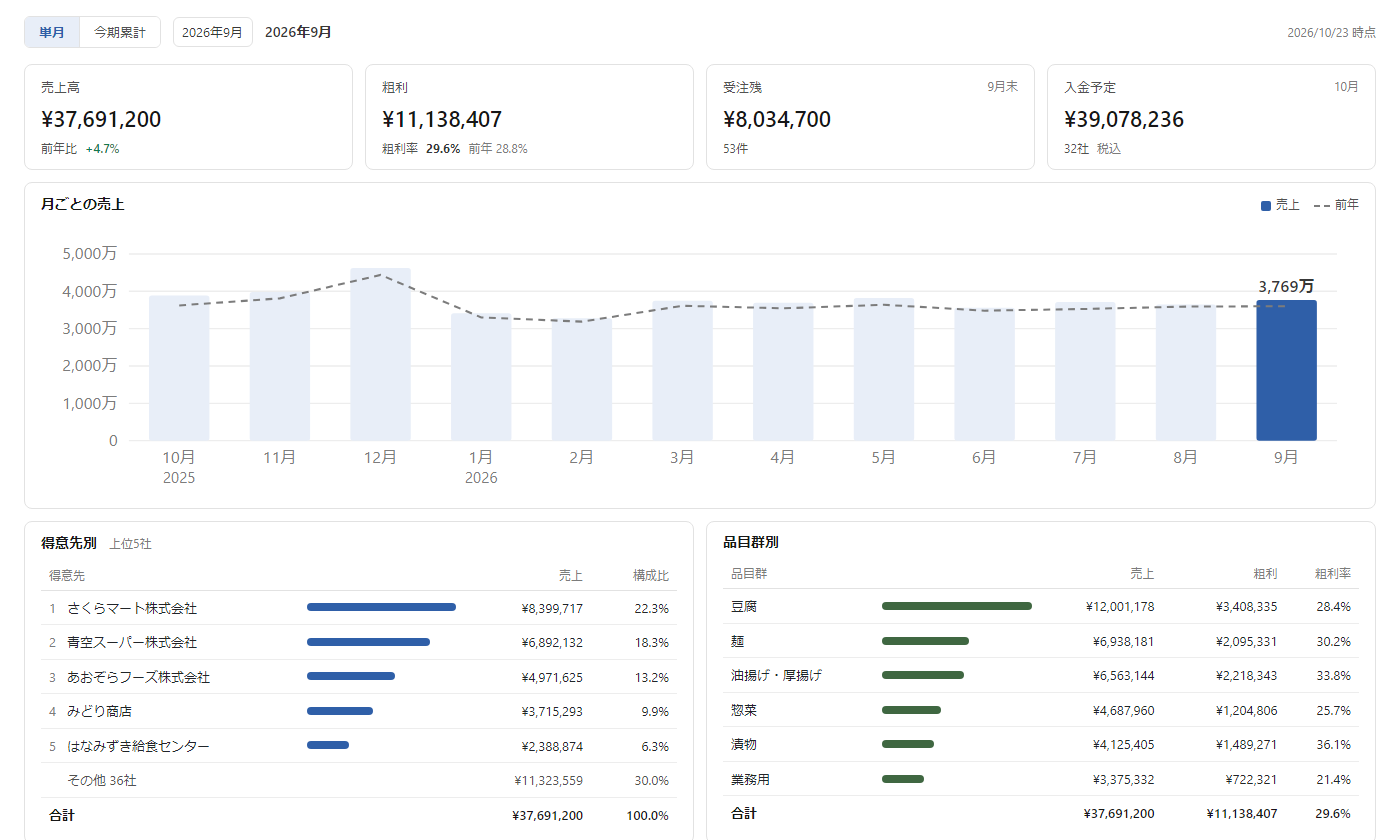1400x840 pixels.
Task: Click the ¥722,321 gross profit value
Action: pyautogui.click(x=1251, y=779)
